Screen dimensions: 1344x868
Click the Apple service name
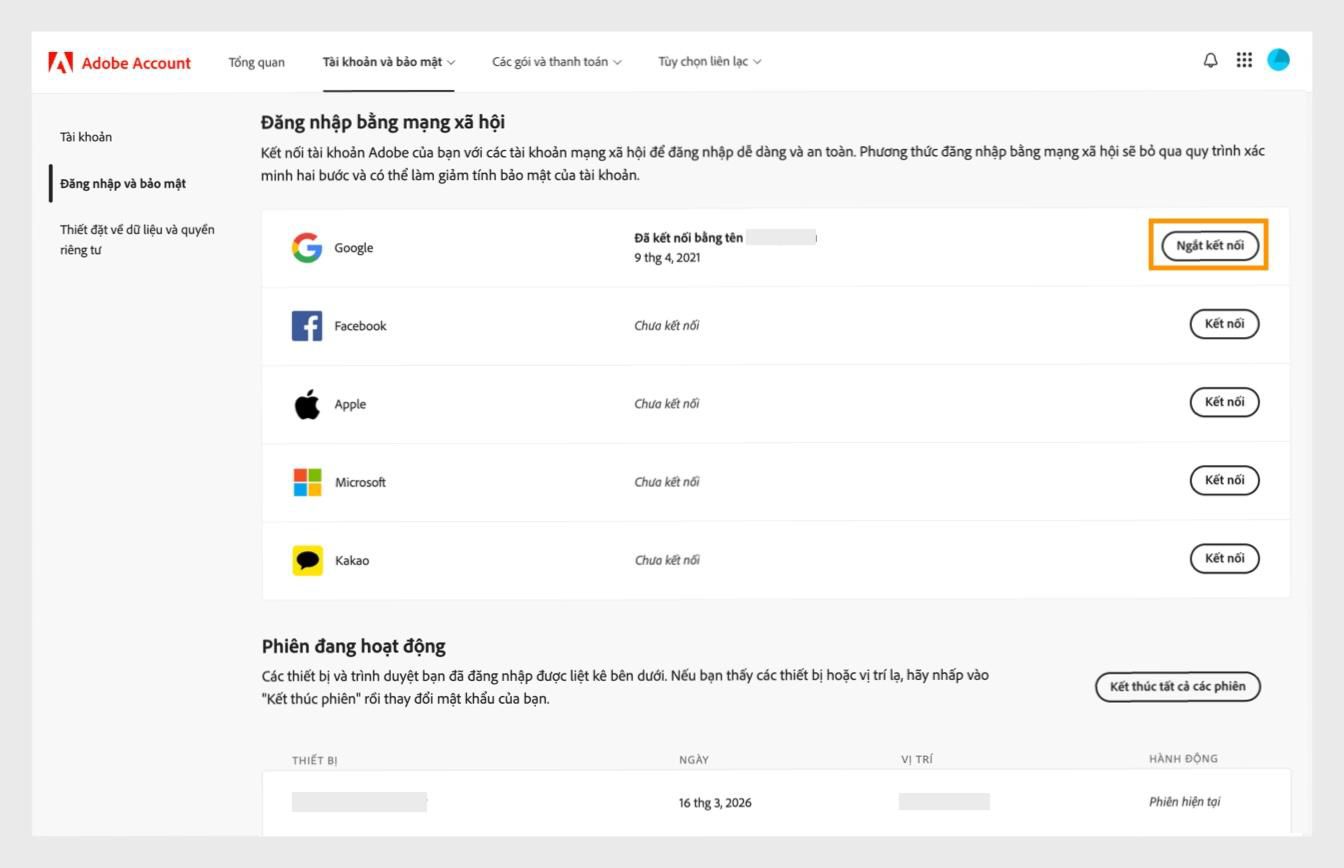pyautogui.click(x=350, y=404)
